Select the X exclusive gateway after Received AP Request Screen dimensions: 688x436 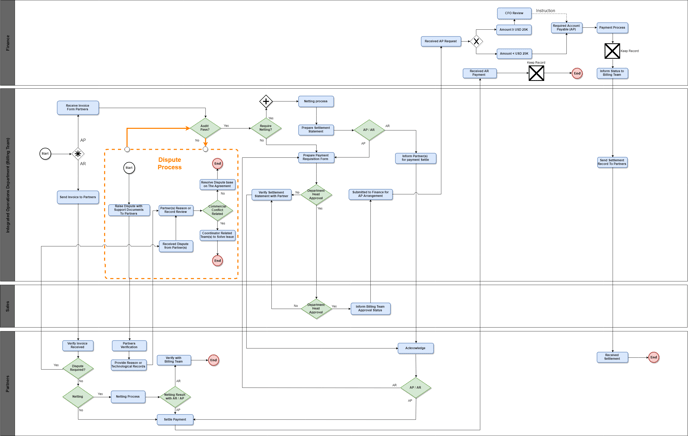click(x=476, y=41)
